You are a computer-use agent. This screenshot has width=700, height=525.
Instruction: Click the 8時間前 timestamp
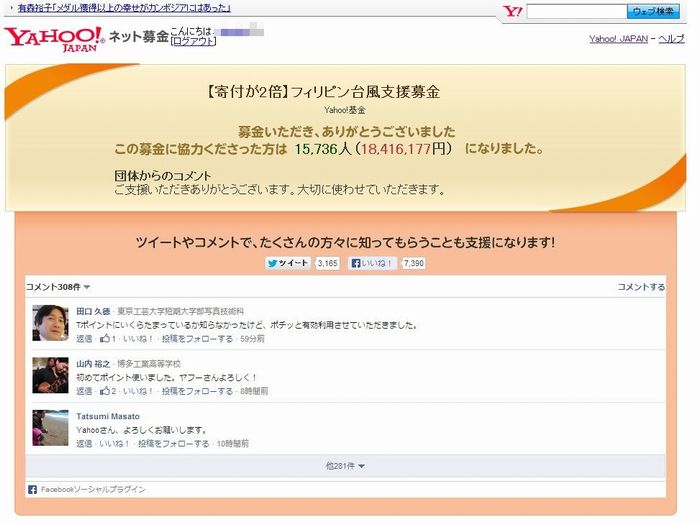[x=254, y=391]
